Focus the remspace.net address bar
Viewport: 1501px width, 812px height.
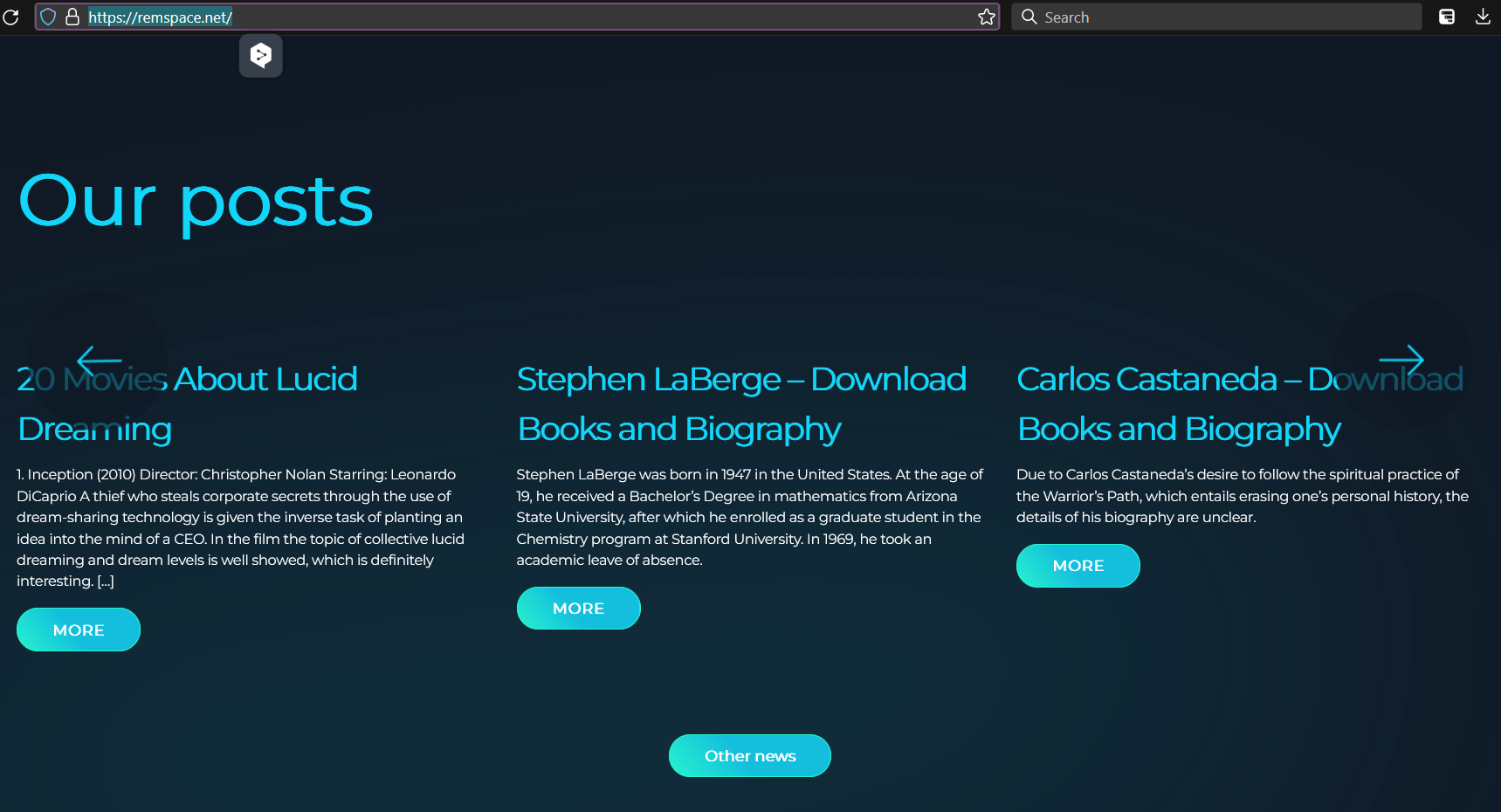[x=524, y=17]
